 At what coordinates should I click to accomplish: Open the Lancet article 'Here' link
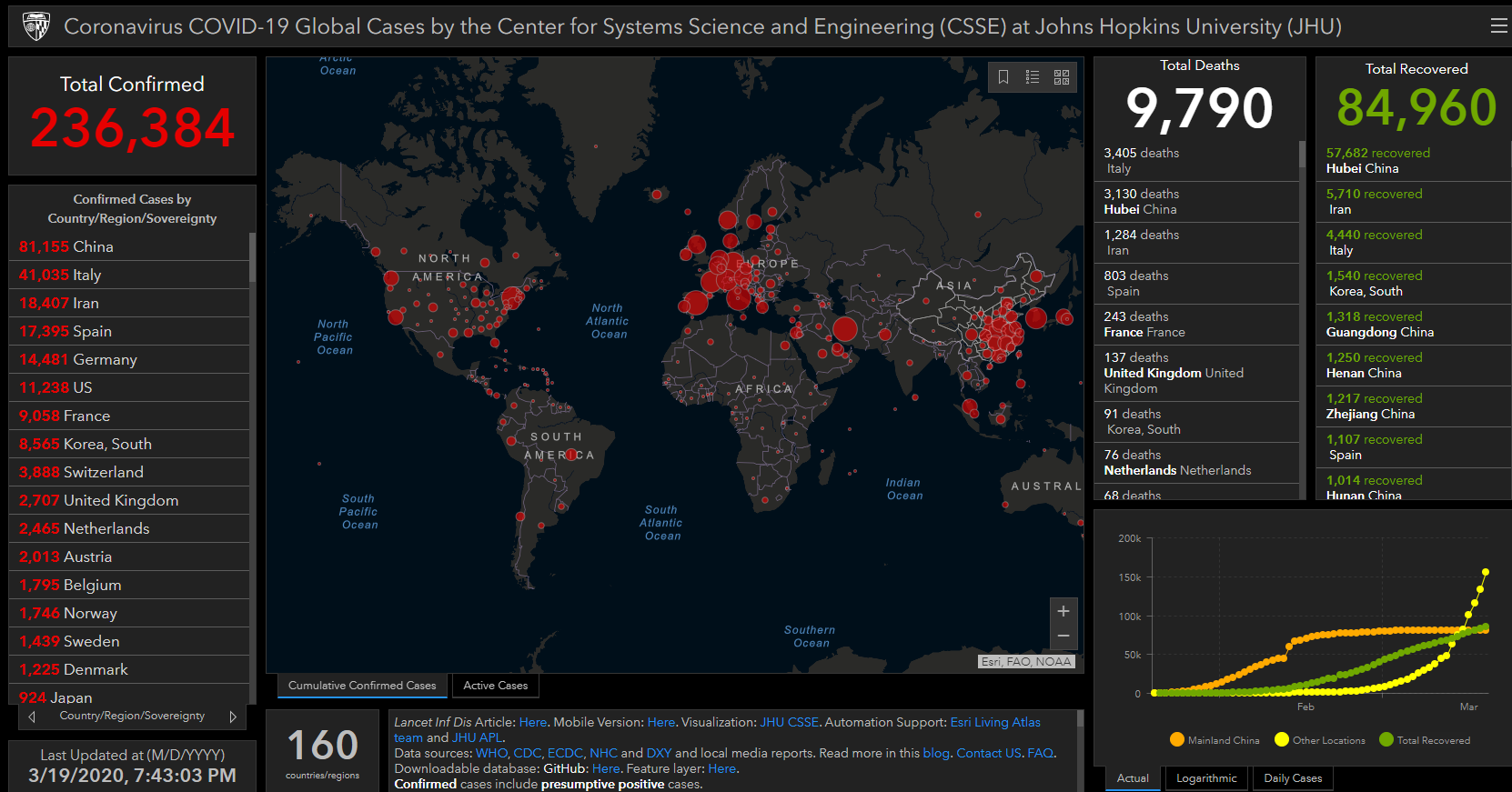(533, 722)
